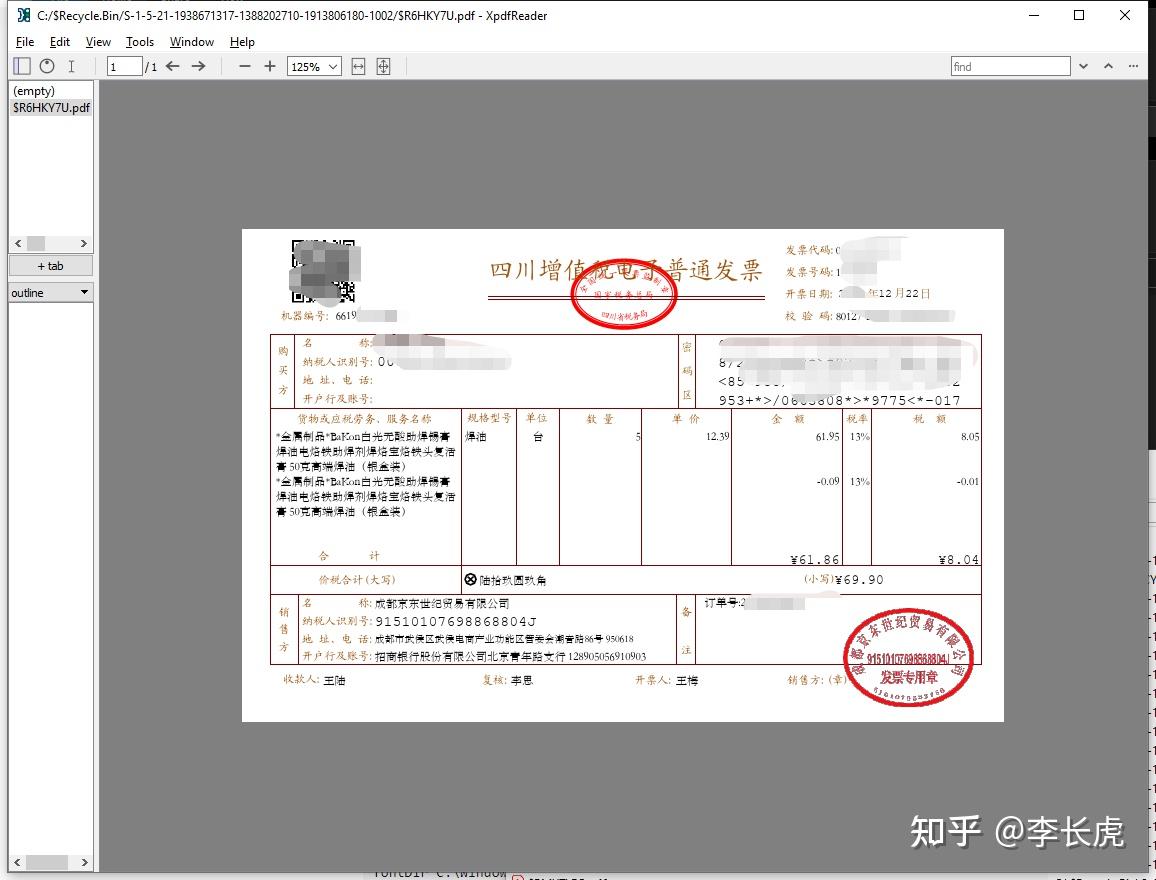Click the invoice title 四川增值税电子普通发票
The width and height of the screenshot is (1156, 880).
tap(626, 270)
